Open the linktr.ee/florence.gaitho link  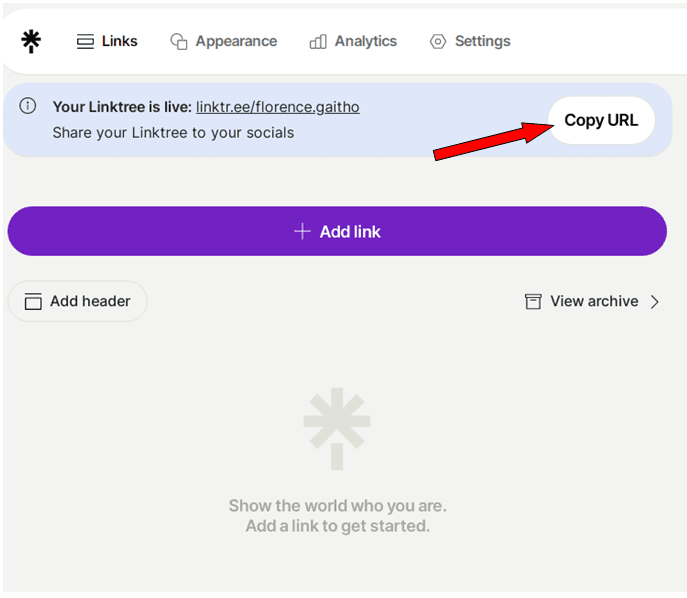pyautogui.click(x=278, y=107)
